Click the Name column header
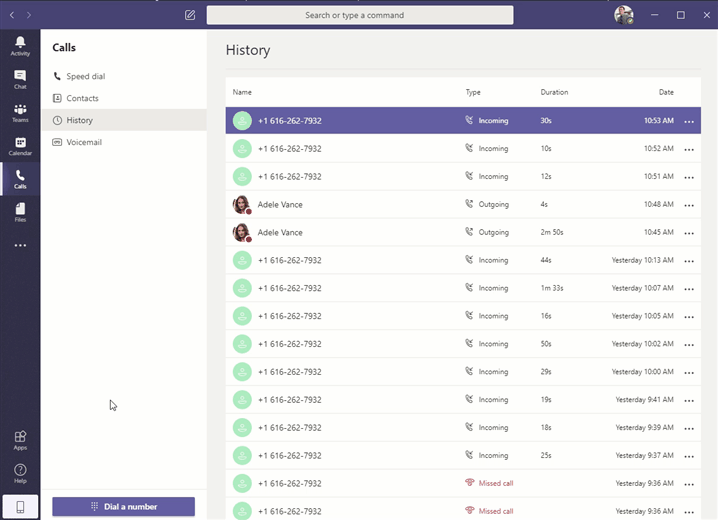The image size is (718, 520). 242,92
